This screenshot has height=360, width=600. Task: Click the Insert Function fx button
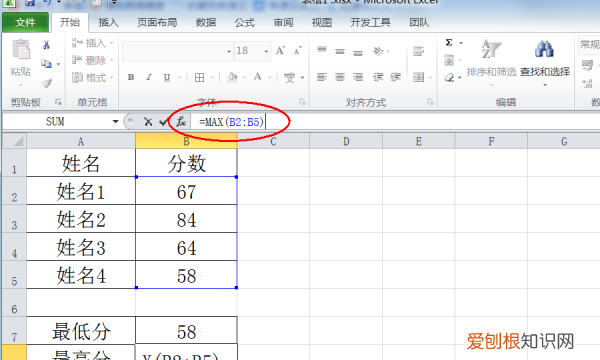pos(181,122)
